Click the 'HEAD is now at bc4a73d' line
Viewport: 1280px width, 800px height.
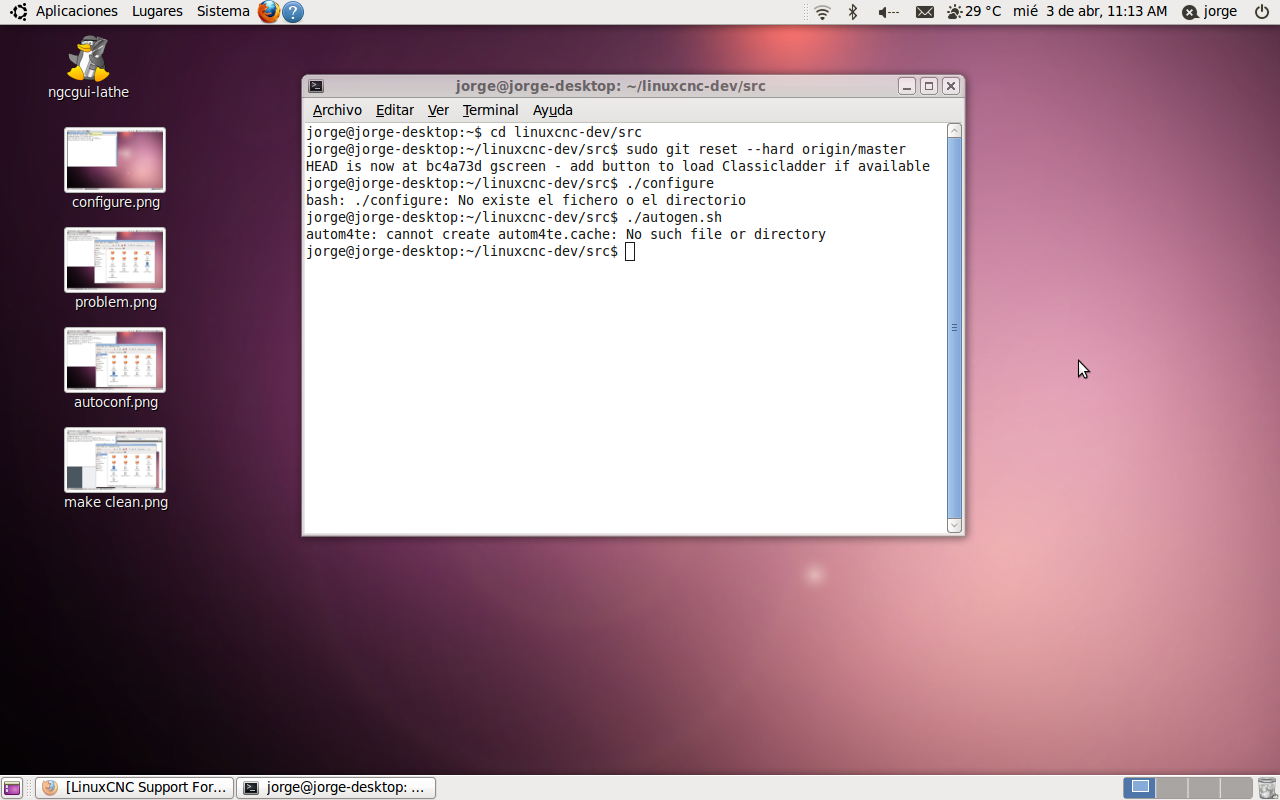coord(618,166)
